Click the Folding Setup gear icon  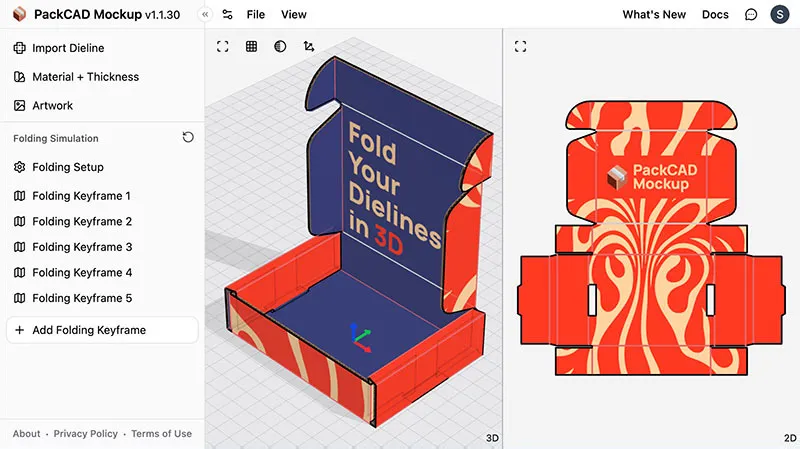19,167
